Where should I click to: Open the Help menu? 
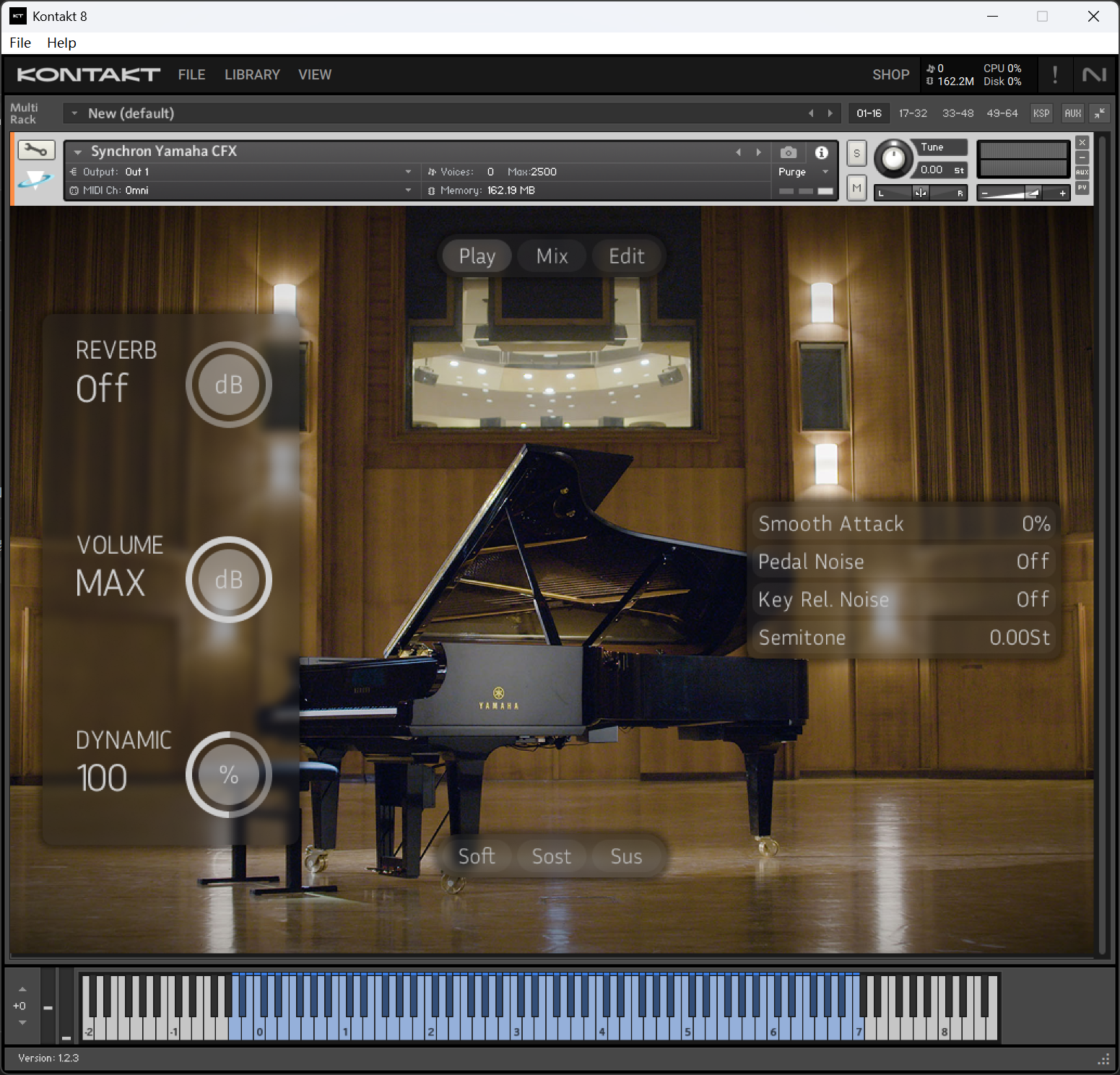61,43
